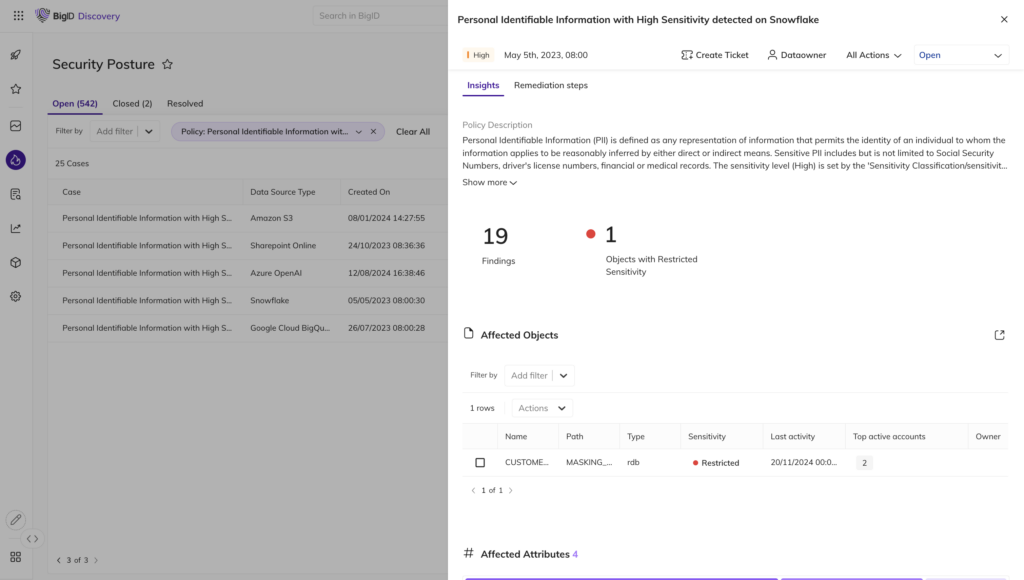Open the cube catalog sidebar icon

click(15, 262)
